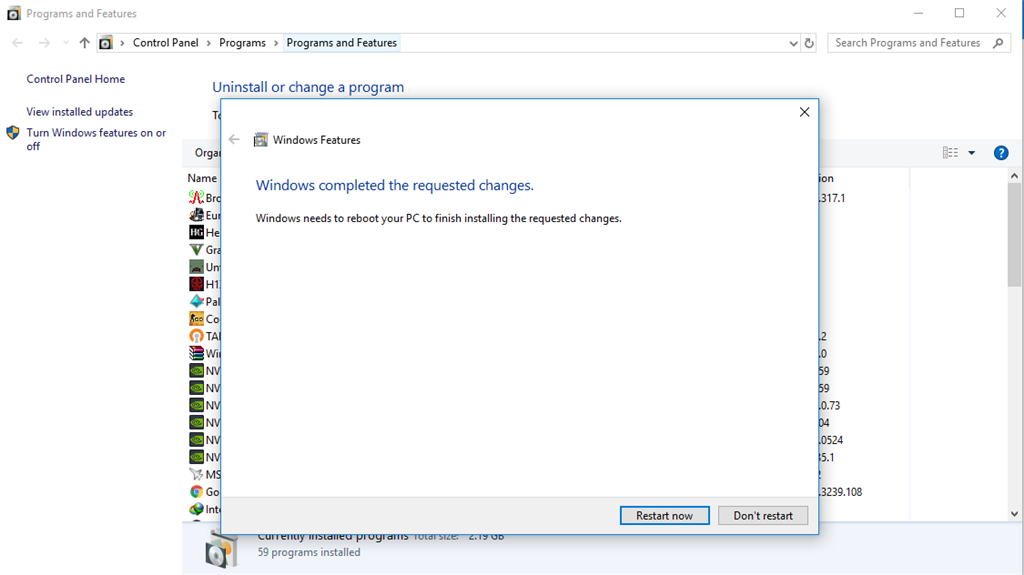Image resolution: width=1024 pixels, height=575 pixels.
Task: Choose Don't restart button
Action: tap(763, 516)
